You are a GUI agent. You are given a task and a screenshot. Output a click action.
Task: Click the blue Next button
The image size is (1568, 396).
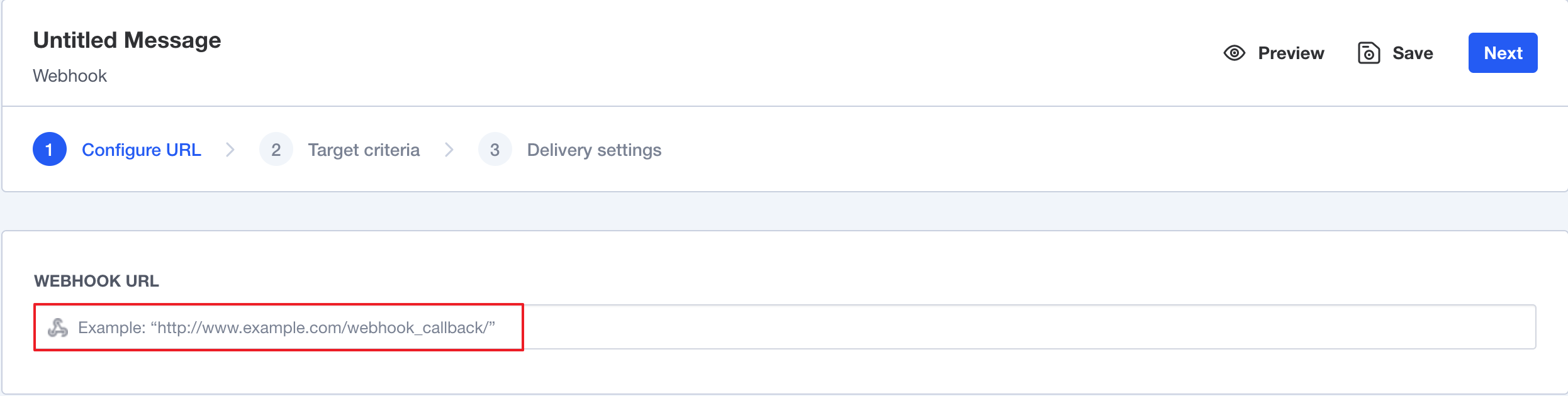[x=1503, y=53]
